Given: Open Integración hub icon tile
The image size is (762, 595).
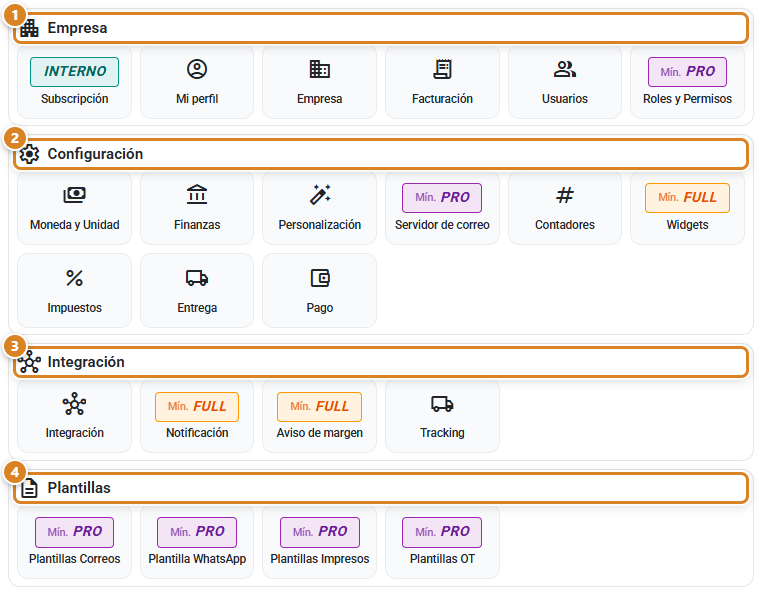Looking at the screenshot, I should (x=74, y=416).
